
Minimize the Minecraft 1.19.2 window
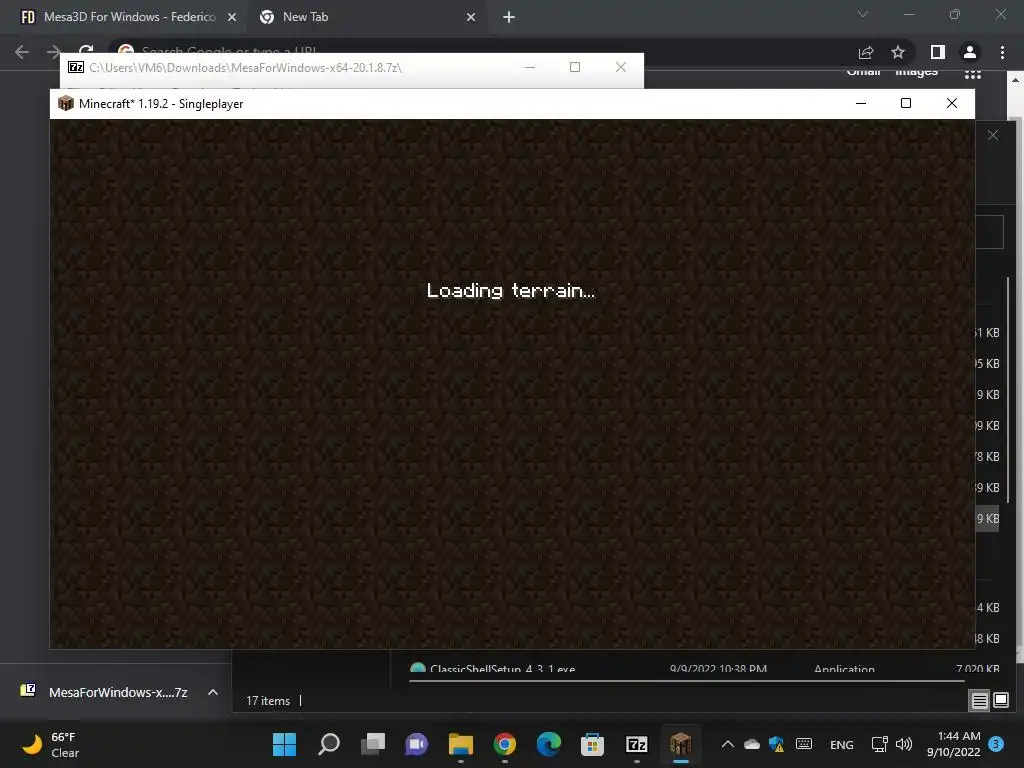pyautogui.click(x=861, y=103)
